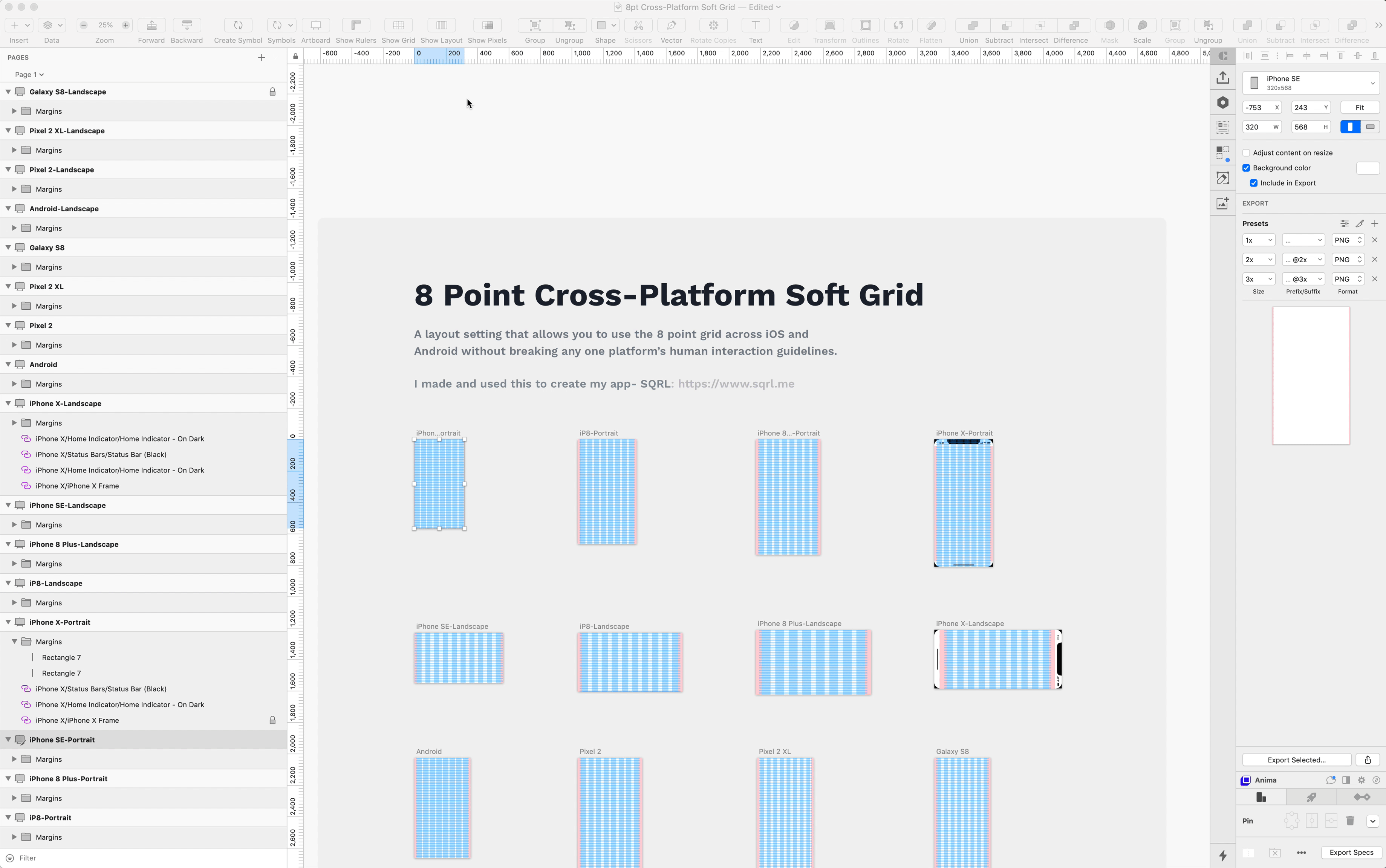Switch to Anima flow connector tab
This screenshot has height=868, width=1386.
[1361, 797]
